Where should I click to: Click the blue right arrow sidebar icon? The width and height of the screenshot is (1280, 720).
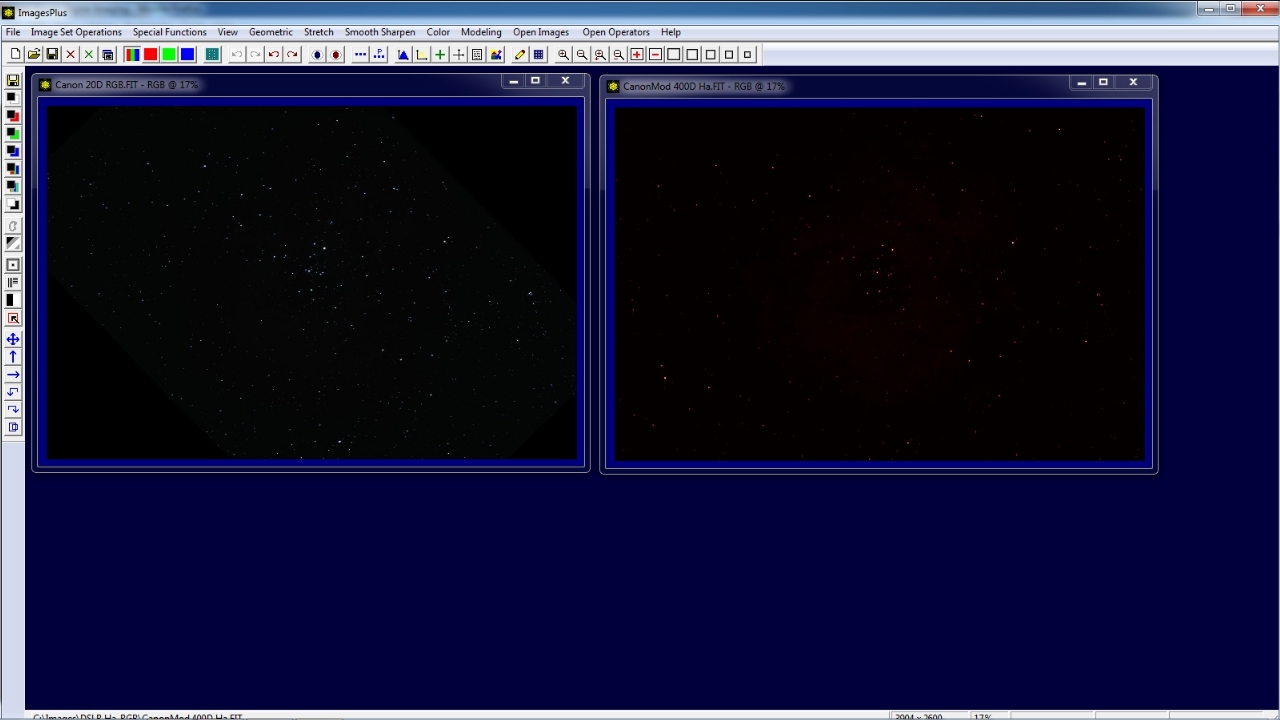click(13, 375)
